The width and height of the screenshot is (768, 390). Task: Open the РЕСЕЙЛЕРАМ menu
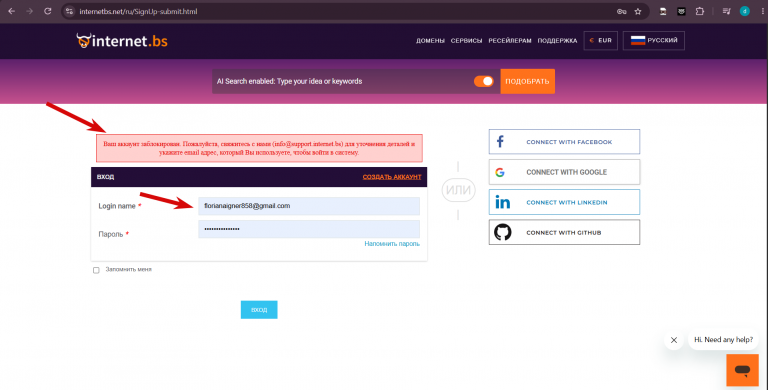(510, 41)
